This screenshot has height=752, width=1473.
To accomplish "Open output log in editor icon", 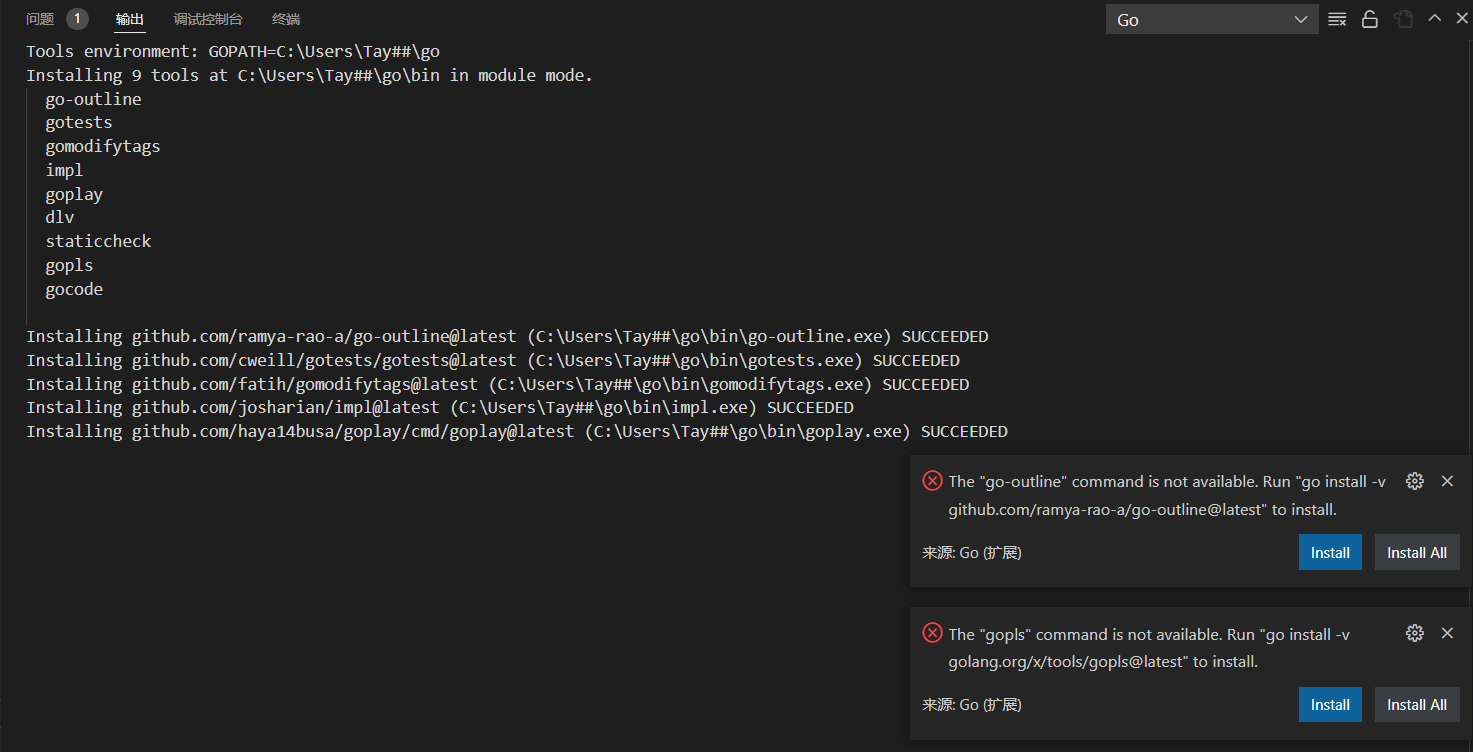I will [1404, 19].
